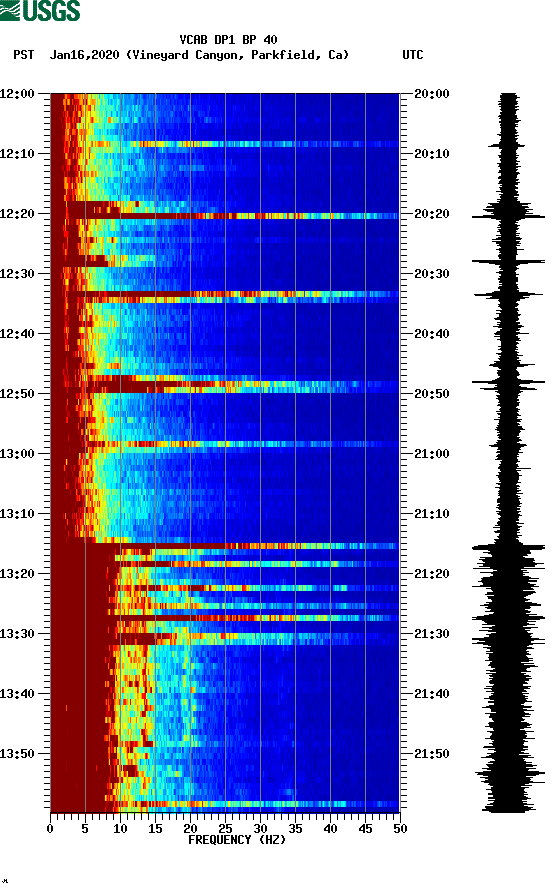This screenshot has width=552, height=892.
Task: Click the 13:10 PST time label
Action: click(18, 514)
